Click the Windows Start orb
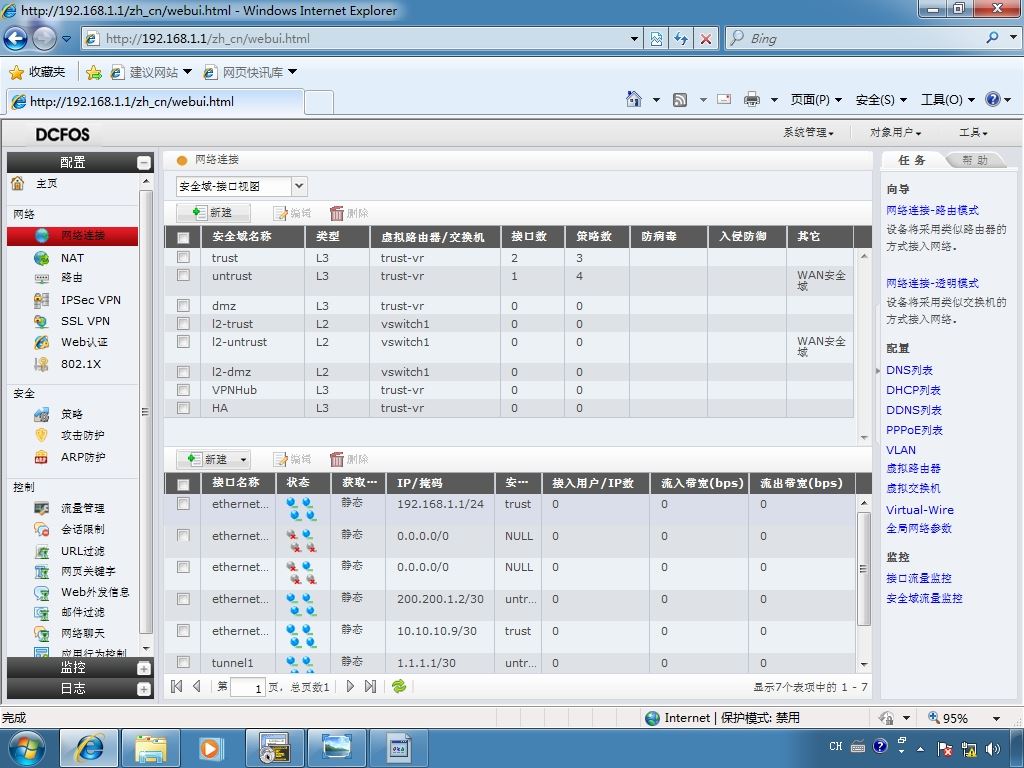Screen dimensions: 1024x768 [26, 748]
